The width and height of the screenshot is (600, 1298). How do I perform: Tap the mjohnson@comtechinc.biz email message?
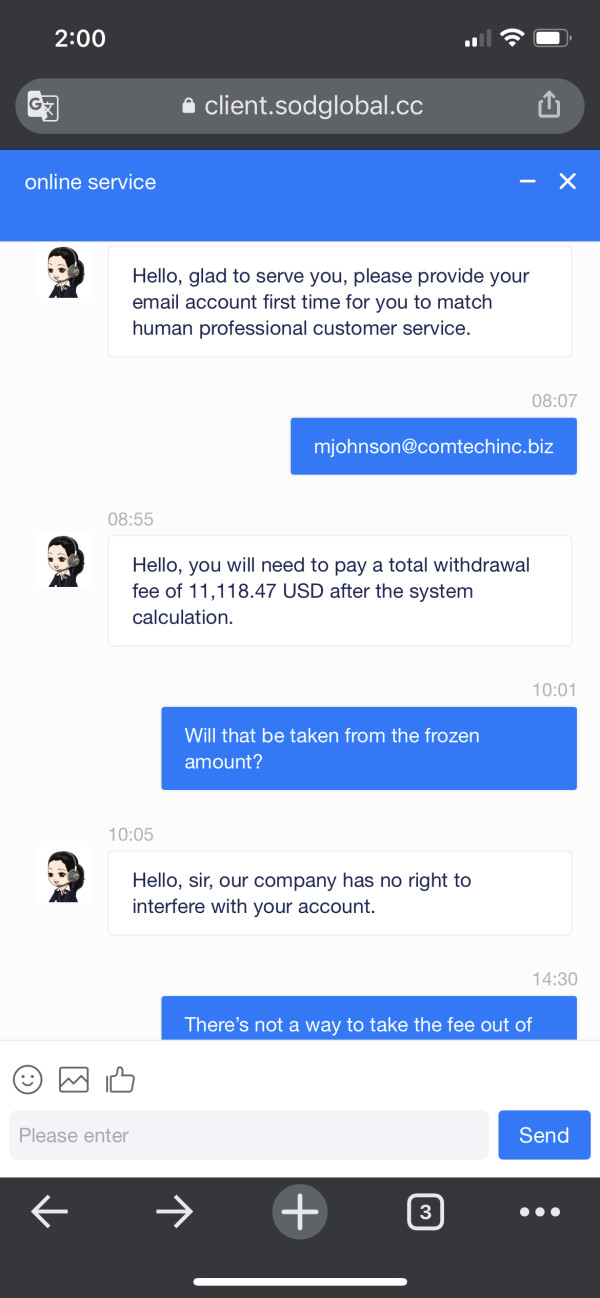[x=433, y=446]
